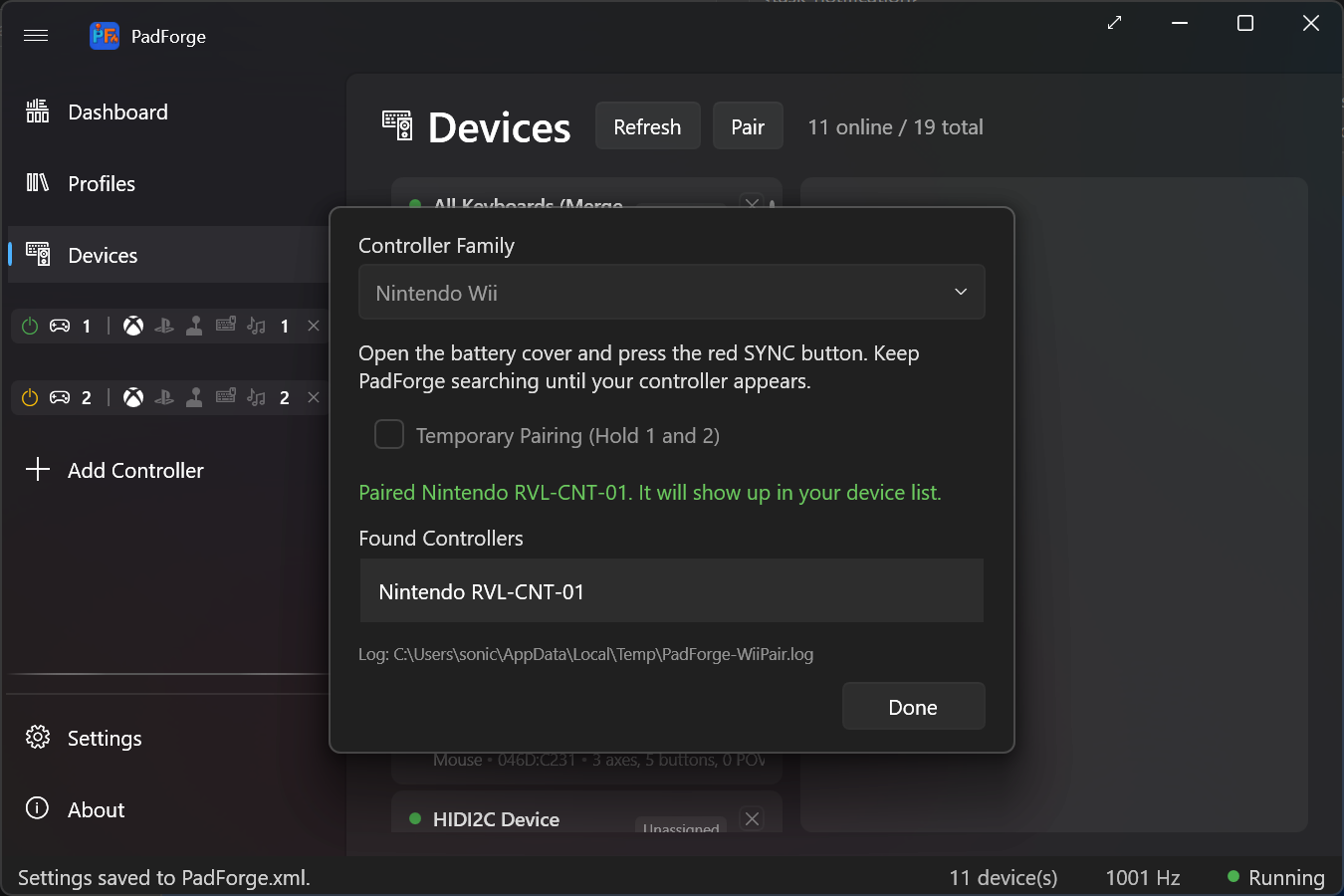Viewport: 1344px width, 896px height.
Task: Click the '11 device(s)' status entry
Action: click(x=1004, y=877)
